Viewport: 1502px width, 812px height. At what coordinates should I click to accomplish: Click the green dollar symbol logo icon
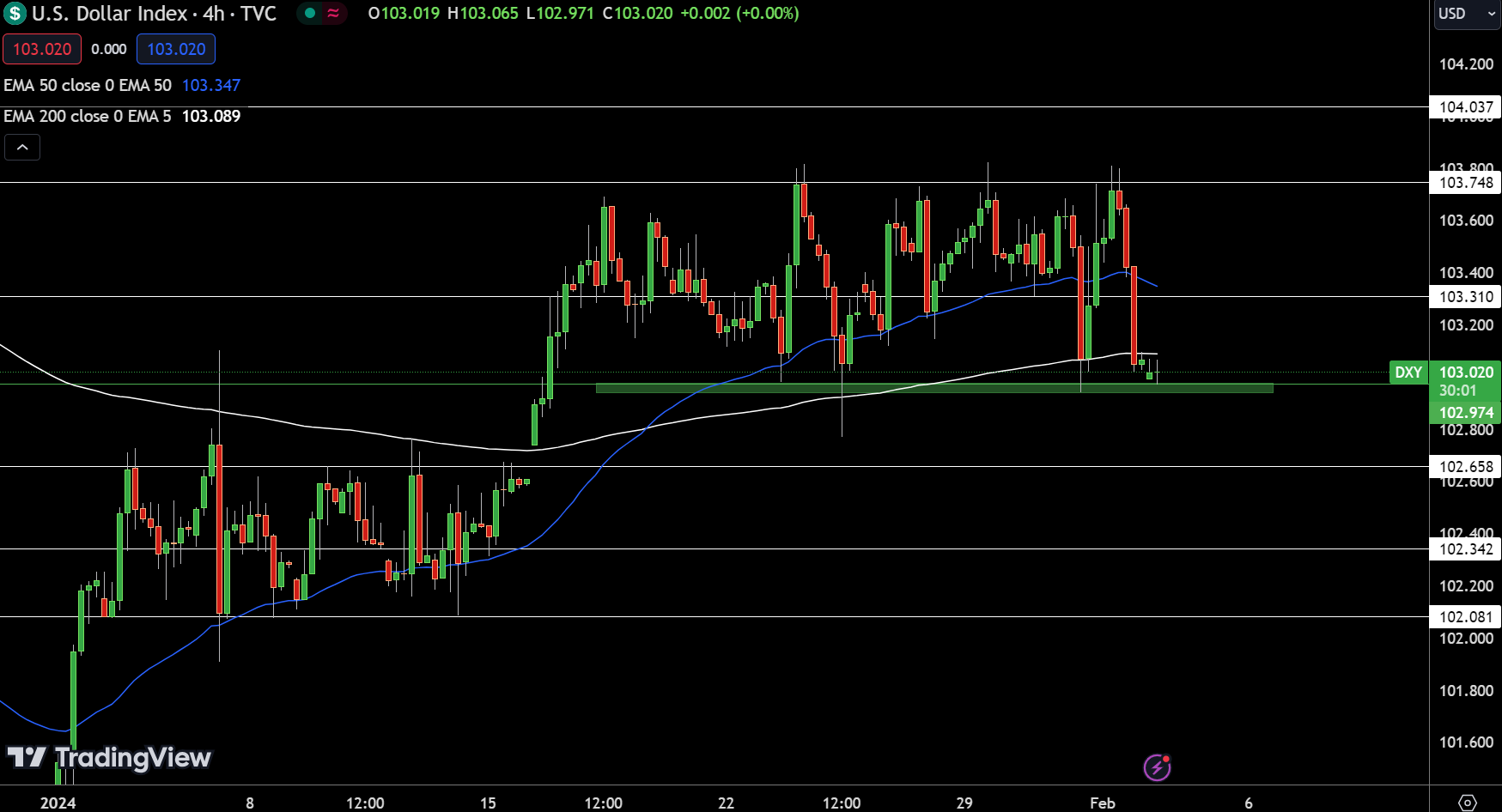click(15, 14)
